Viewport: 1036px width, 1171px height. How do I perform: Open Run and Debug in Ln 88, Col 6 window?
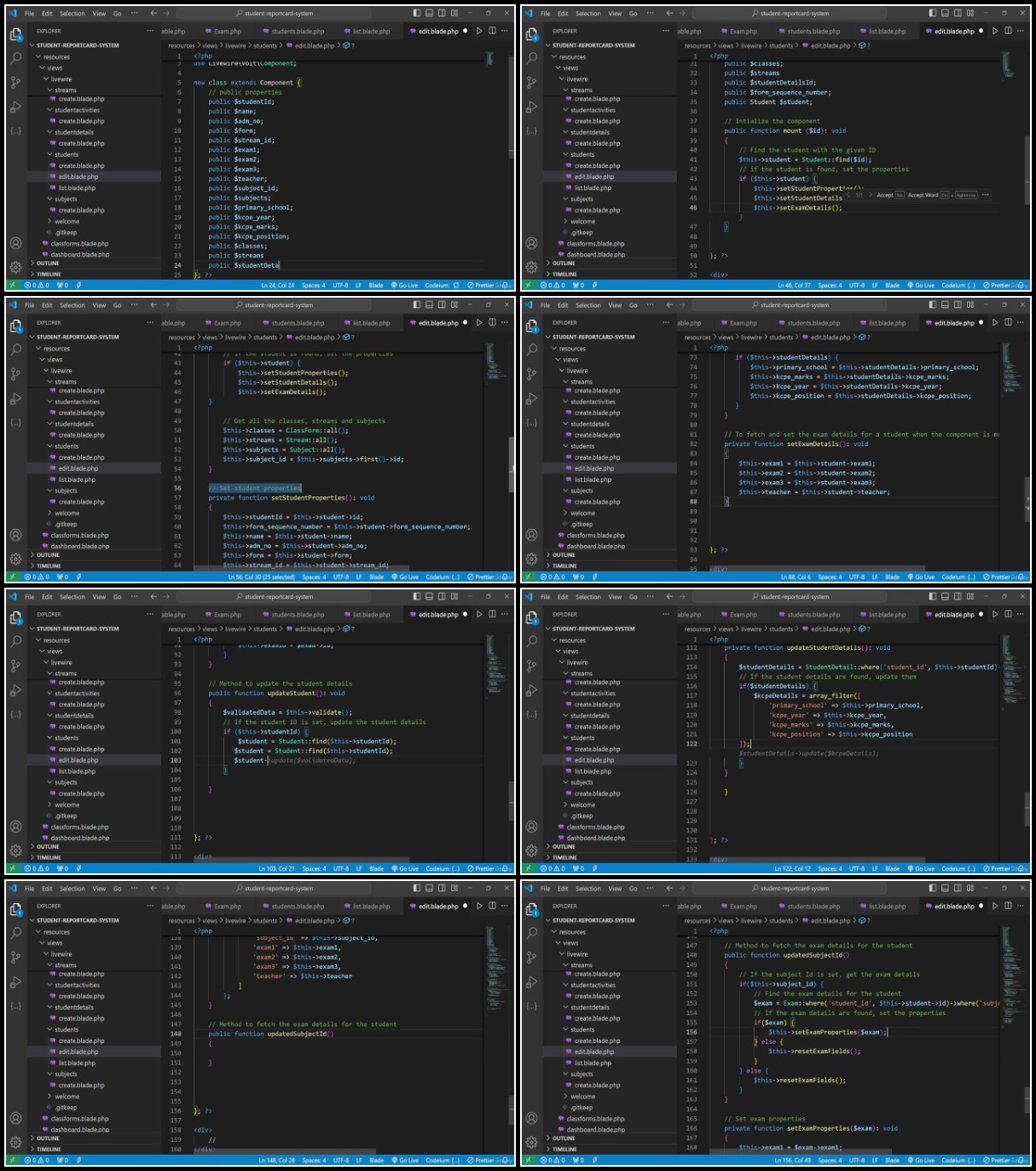(x=531, y=398)
